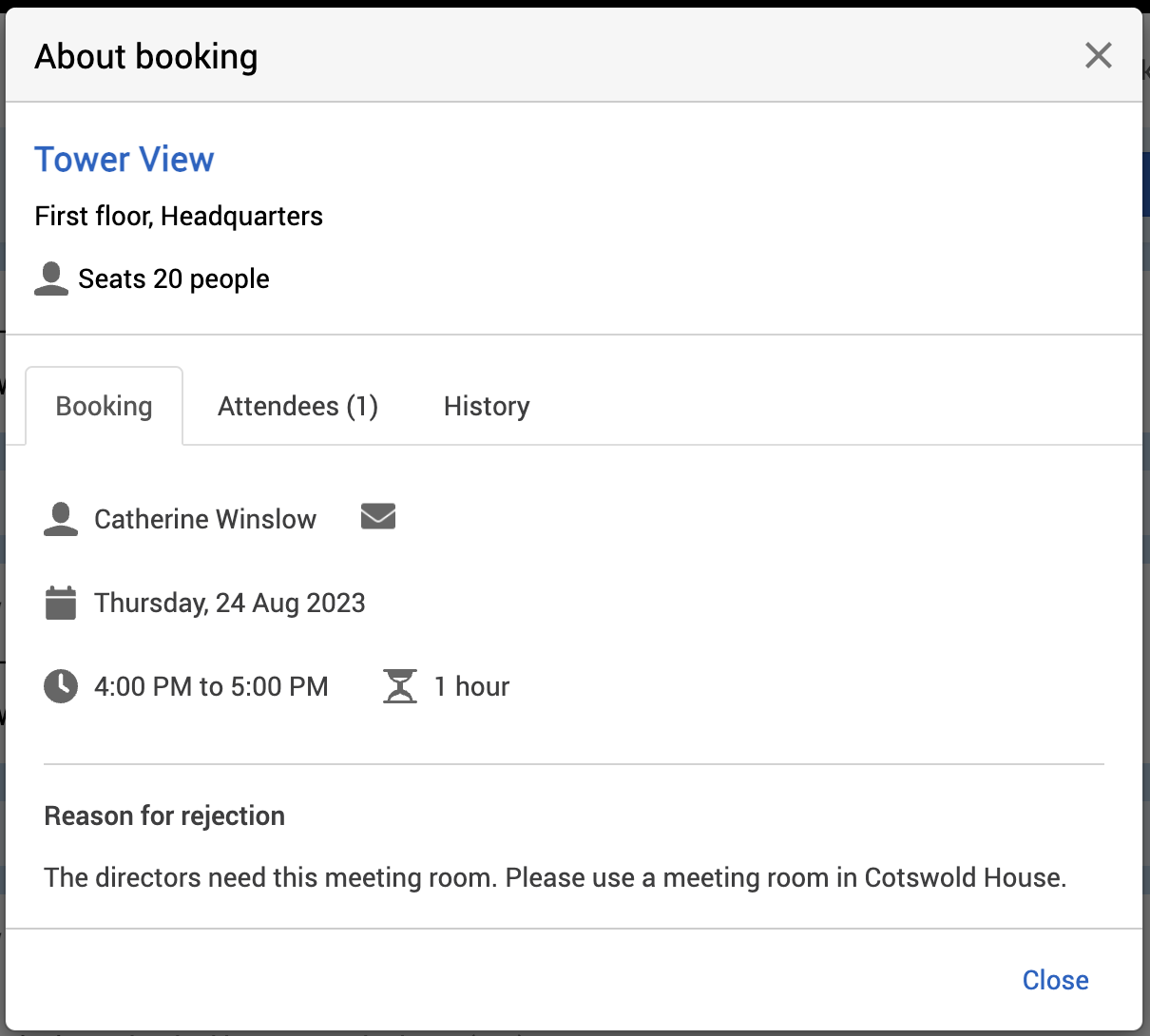This screenshot has width=1150, height=1036.
Task: Click the rejection message about Cotswold House
Action: click(555, 877)
